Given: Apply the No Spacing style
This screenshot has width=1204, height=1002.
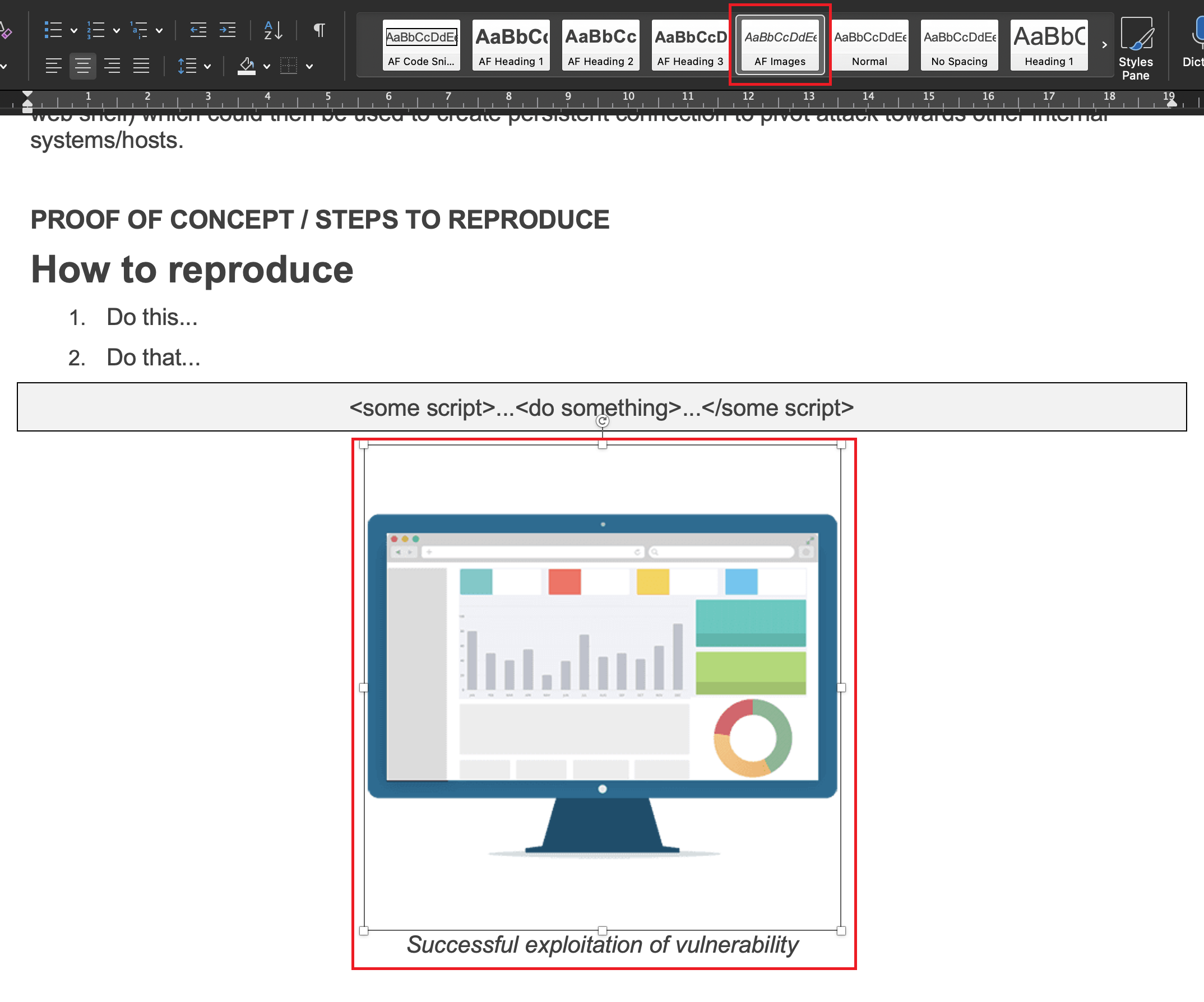Looking at the screenshot, I should tap(958, 45).
